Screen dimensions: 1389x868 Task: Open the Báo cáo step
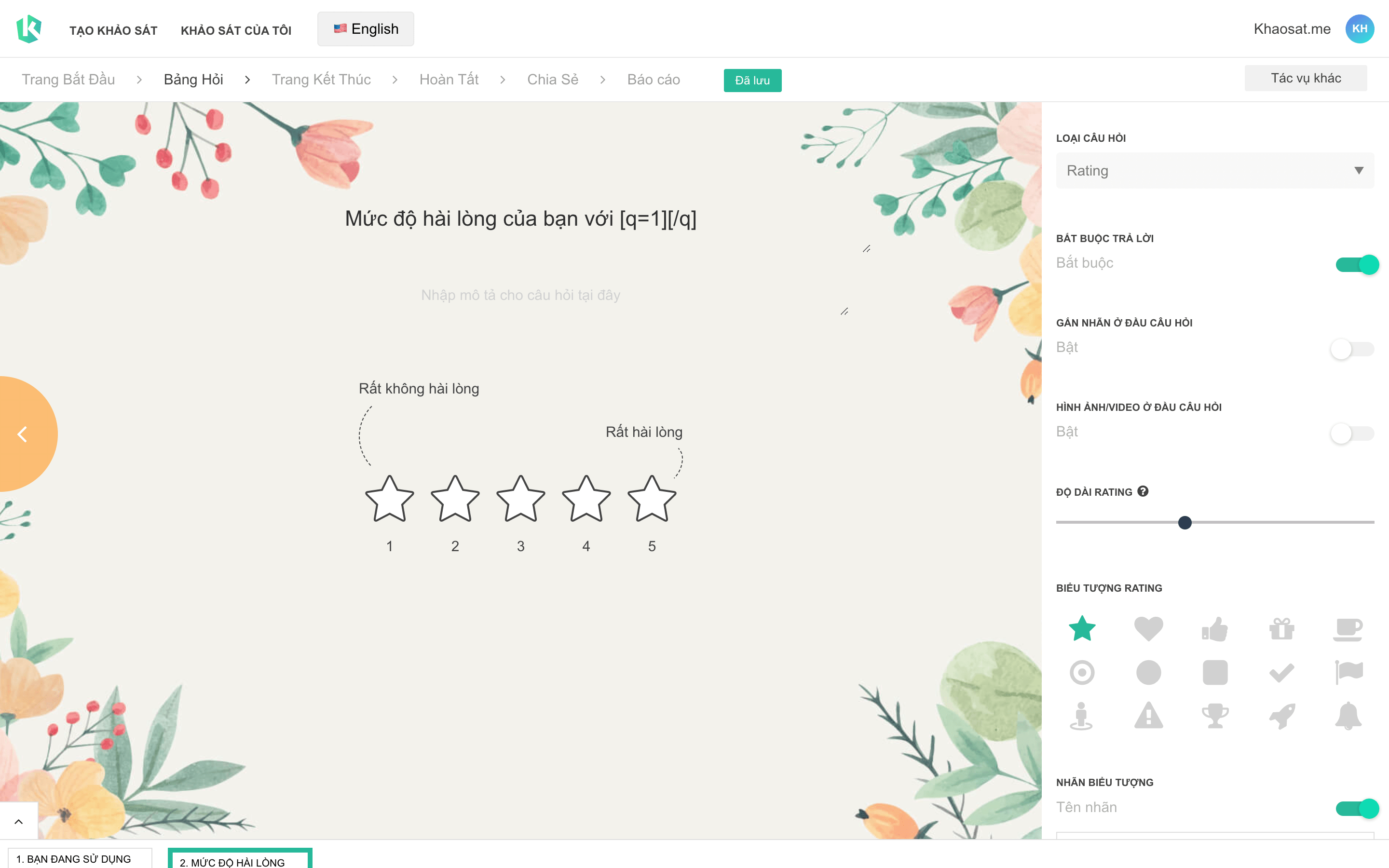click(x=653, y=79)
